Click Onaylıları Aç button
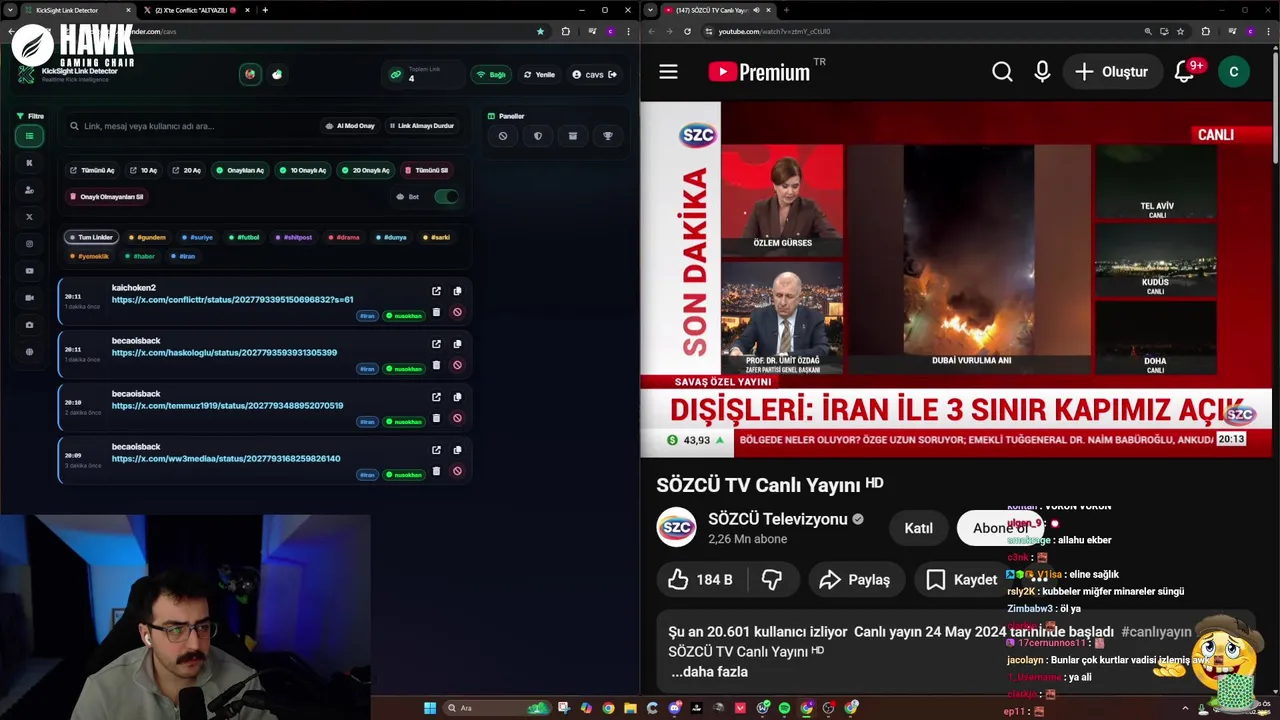Image resolution: width=1280 pixels, height=720 pixels. point(240,170)
